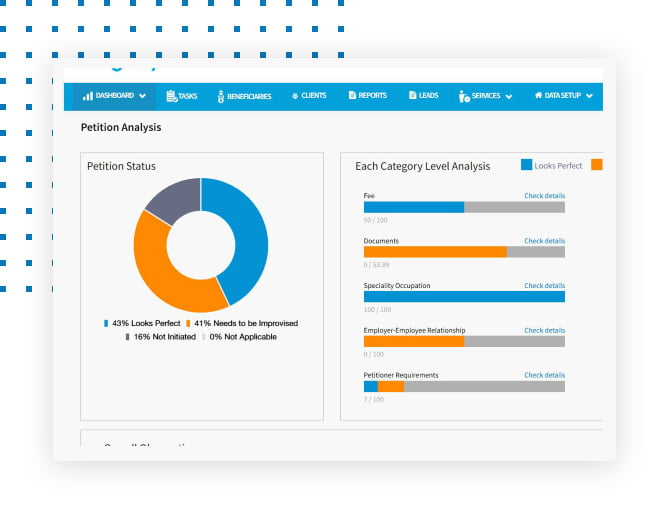Expand the Data Setup dropdown arrow
Image resolution: width=660 pixels, height=508 pixels.
coord(590,97)
